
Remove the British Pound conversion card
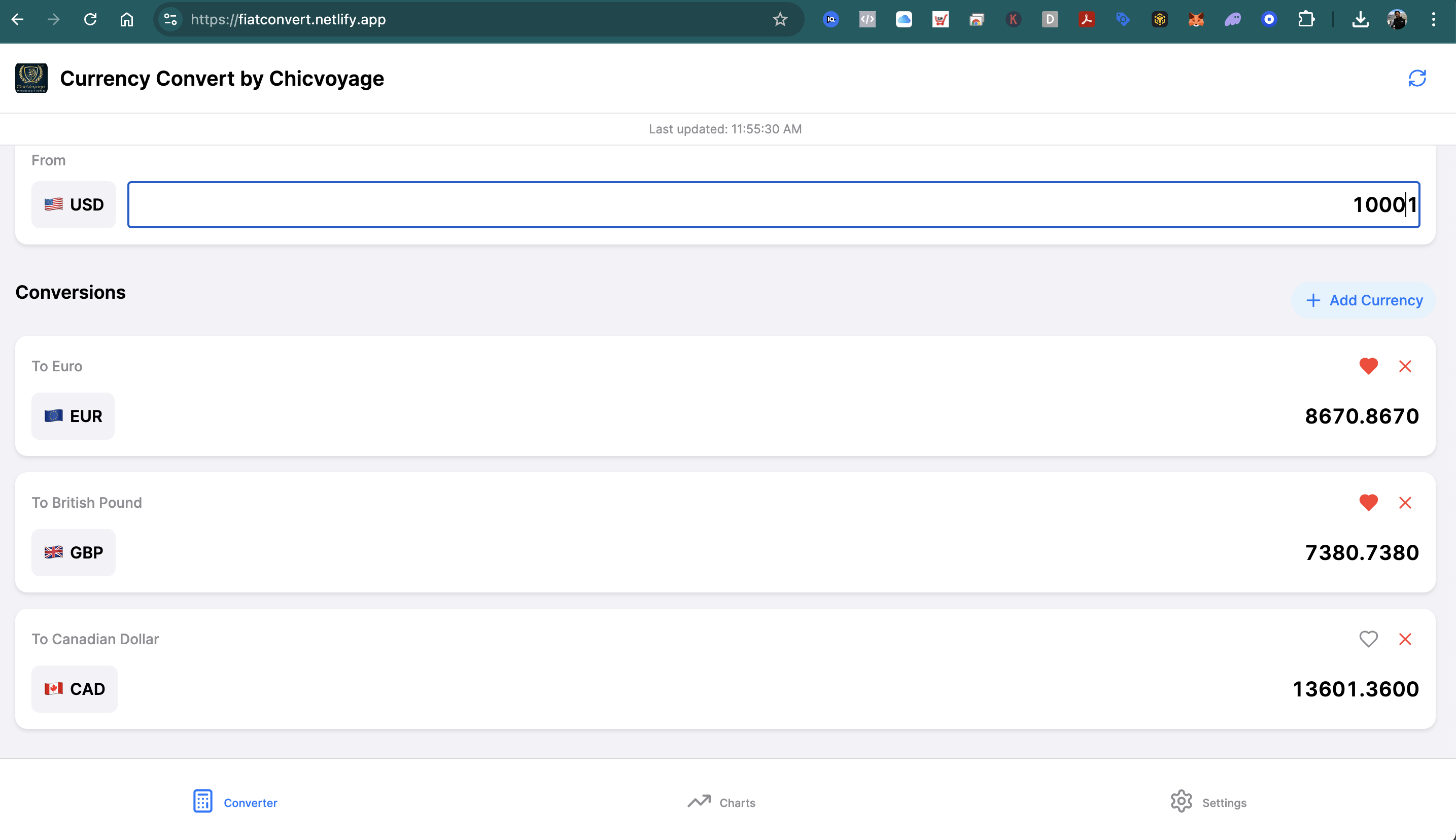pyautogui.click(x=1405, y=503)
